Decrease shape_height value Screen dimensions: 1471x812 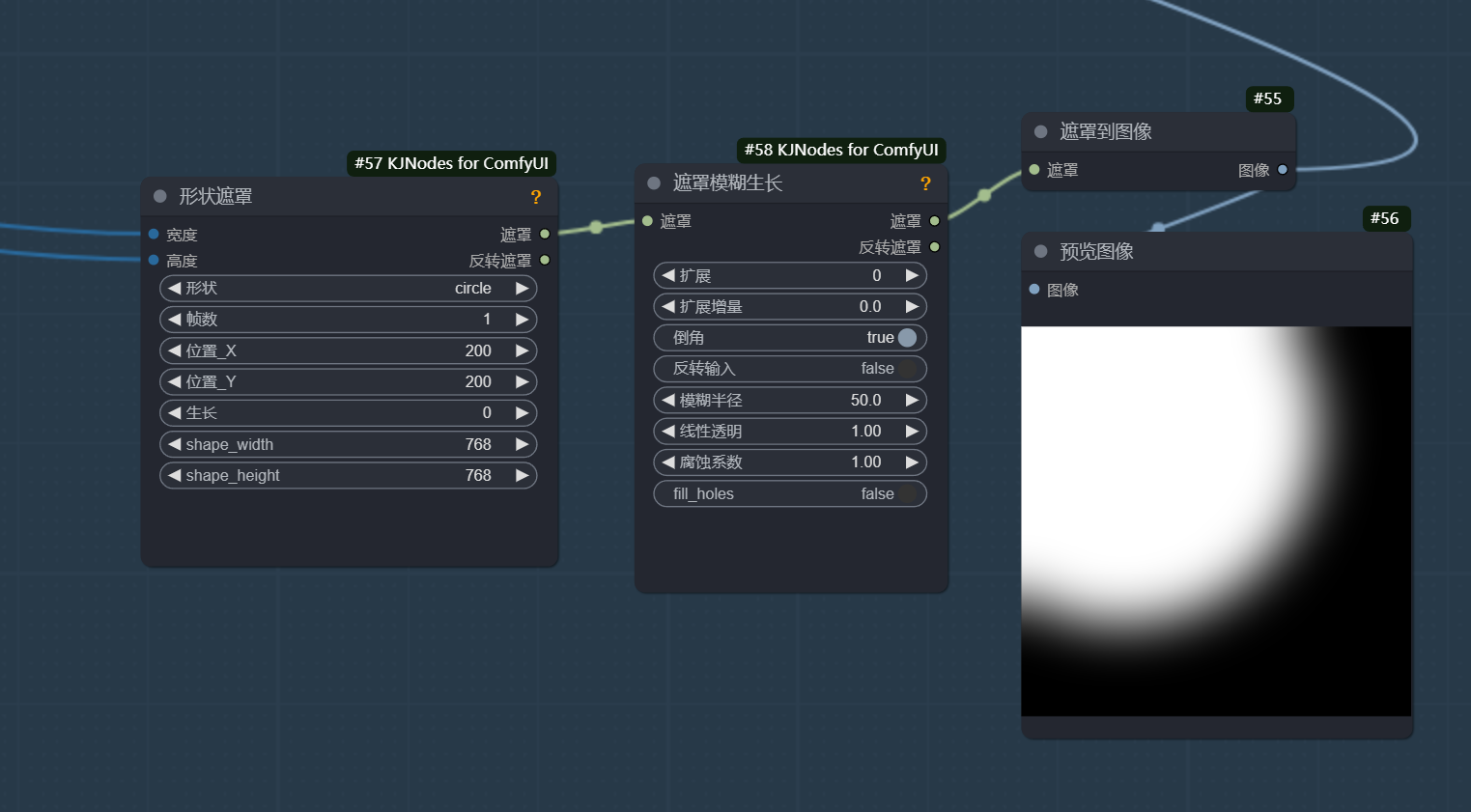(175, 475)
